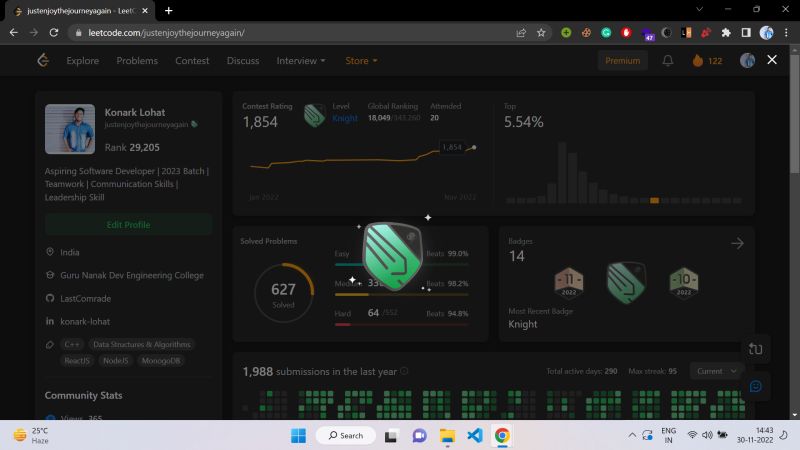The height and width of the screenshot is (450, 800).
Task: Open the Current year dropdown
Action: pyautogui.click(x=716, y=371)
